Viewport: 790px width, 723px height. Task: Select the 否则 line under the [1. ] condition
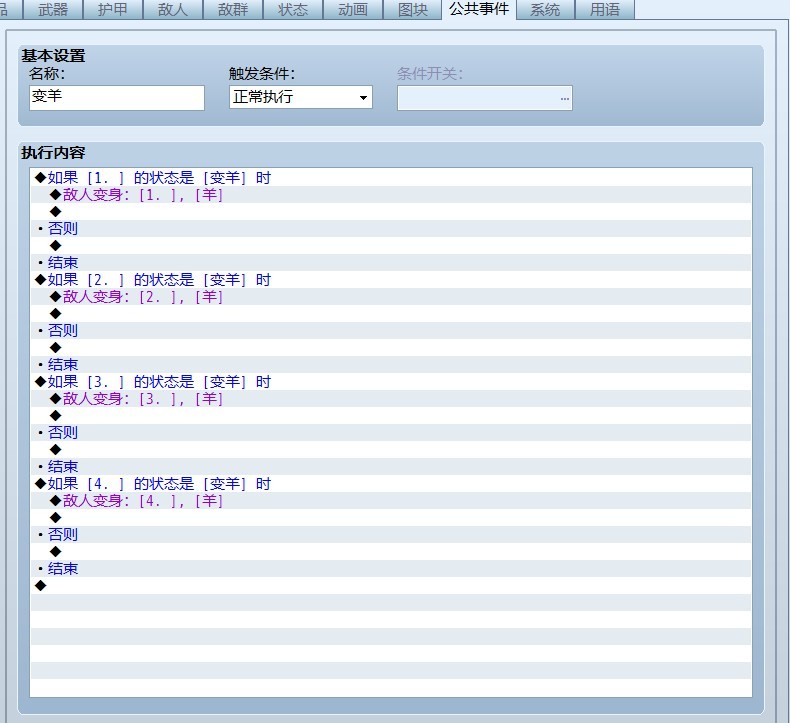(x=391, y=229)
